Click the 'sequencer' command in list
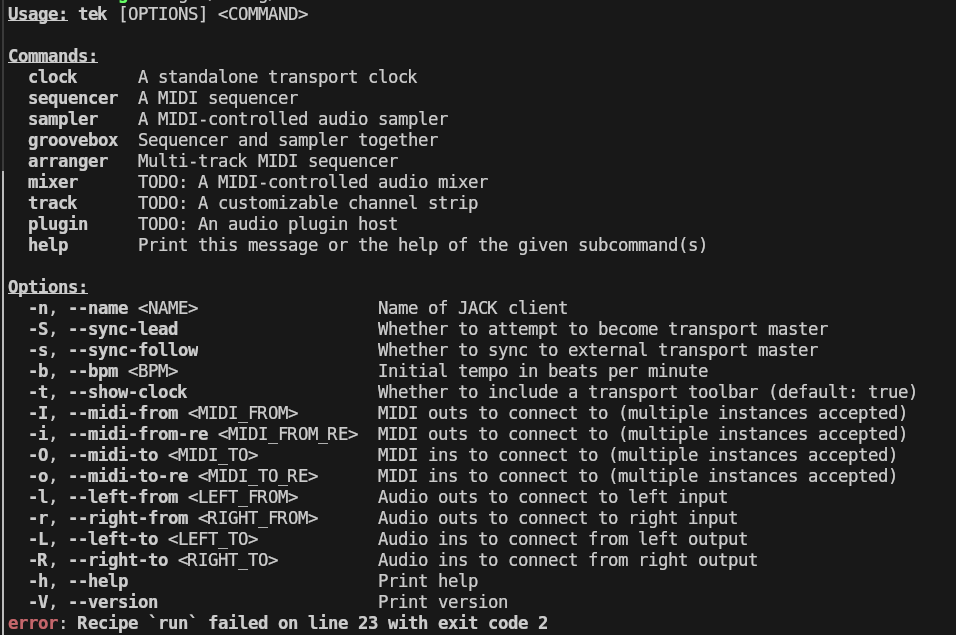The height and width of the screenshot is (635, 956). pos(73,98)
